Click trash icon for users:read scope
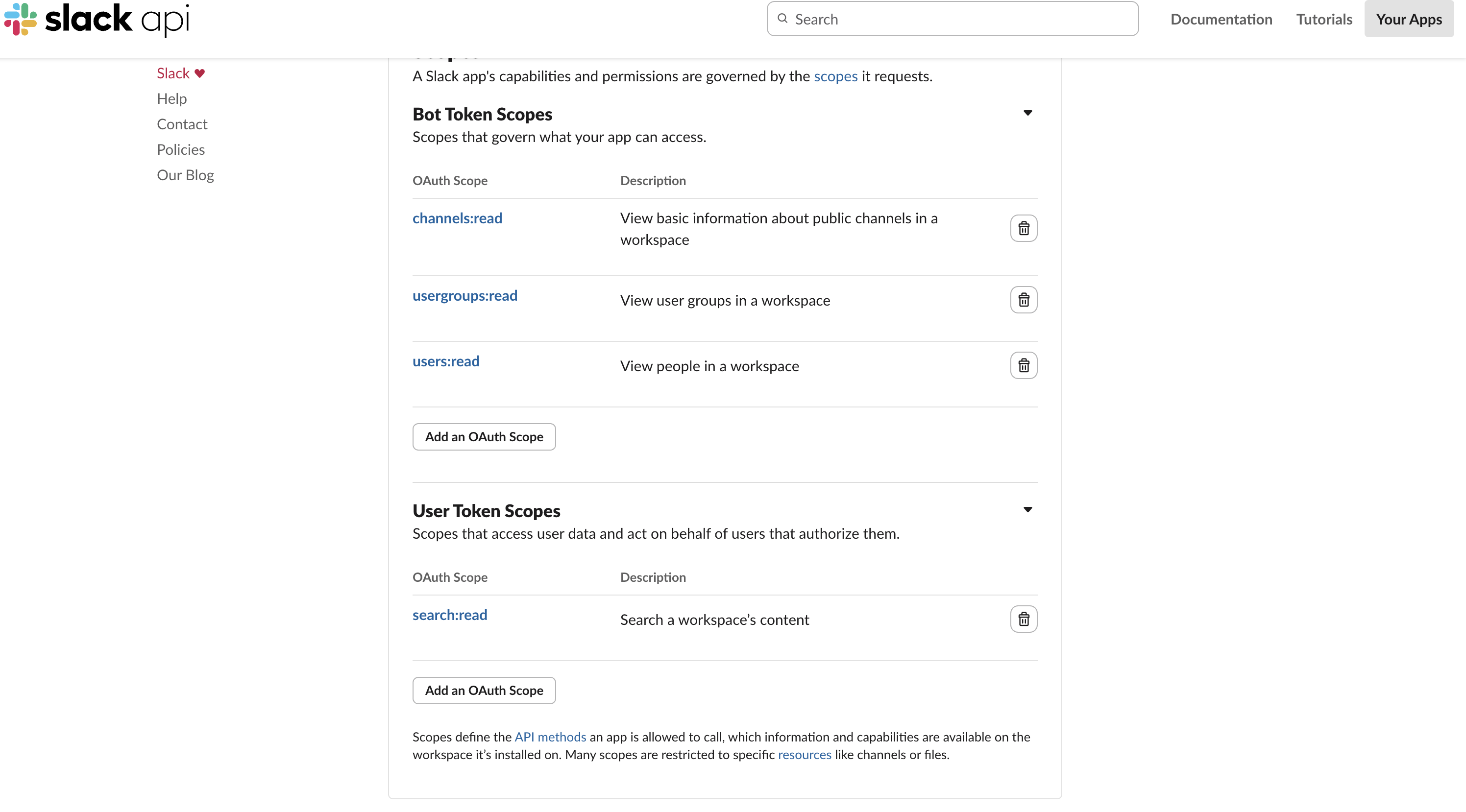This screenshot has width=1466, height=812. click(x=1023, y=365)
